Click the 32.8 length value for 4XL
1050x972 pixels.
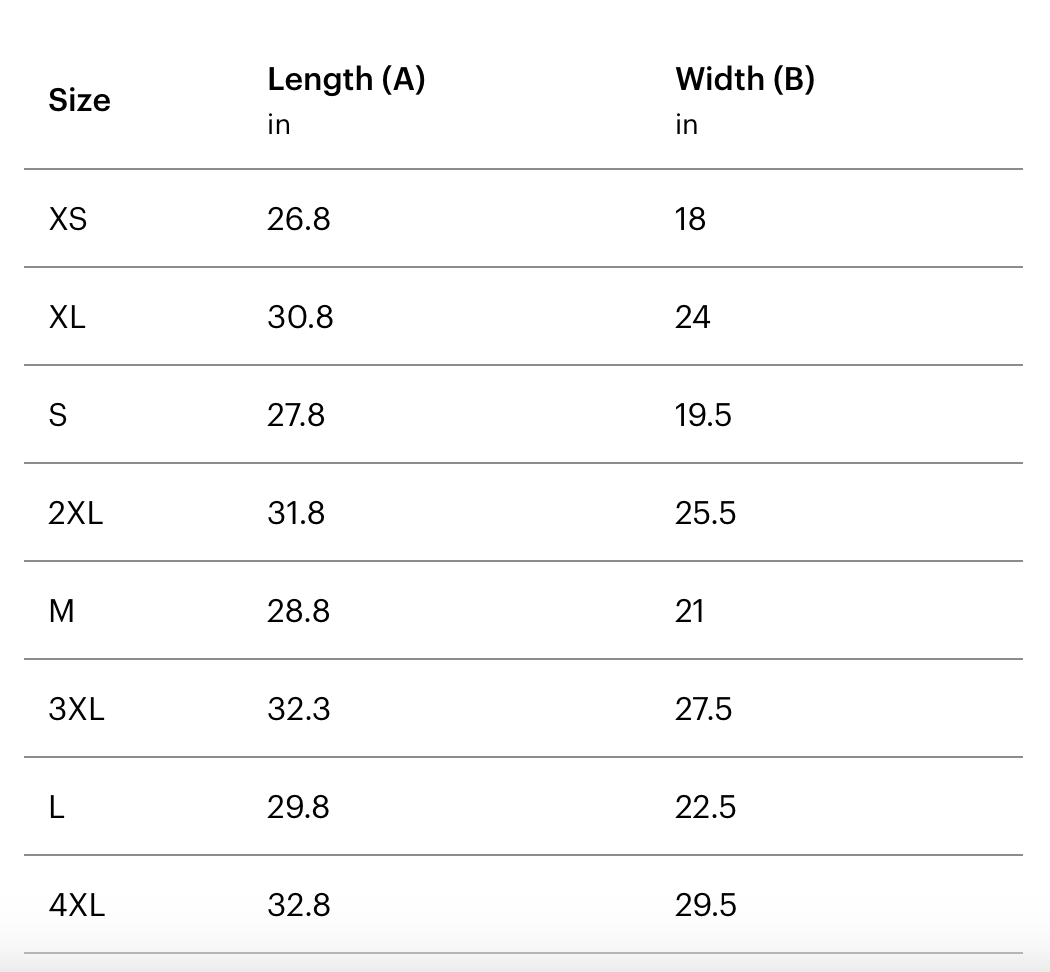299,905
